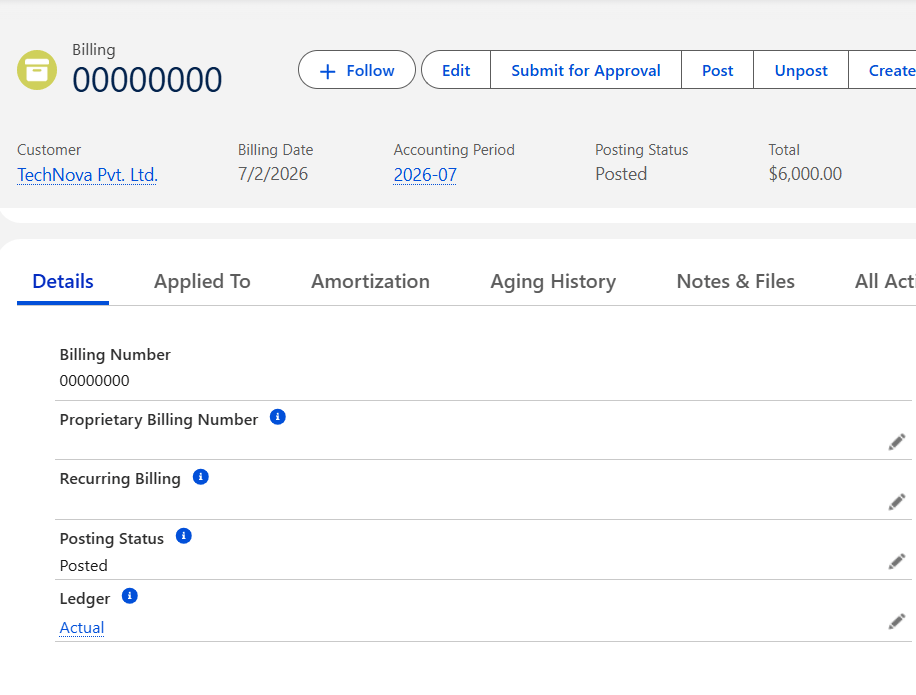Open the cut-off All Activity tab
Image resolution: width=916 pixels, height=695 pixels.
885,282
